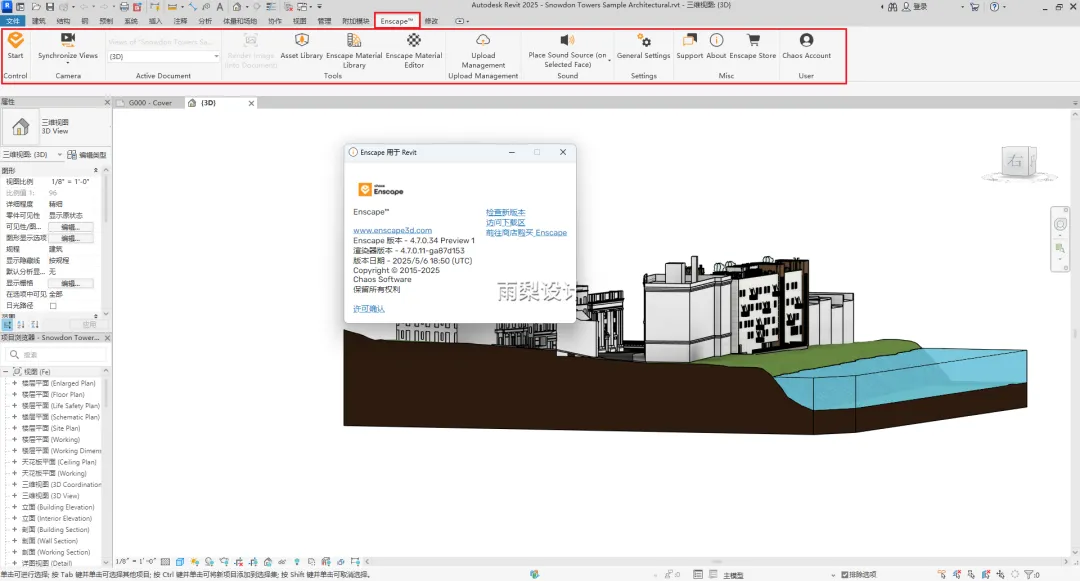Click the 可见性/图形 编辑 button
Viewport: 1080px width, 581px height.
pyautogui.click(x=70, y=227)
